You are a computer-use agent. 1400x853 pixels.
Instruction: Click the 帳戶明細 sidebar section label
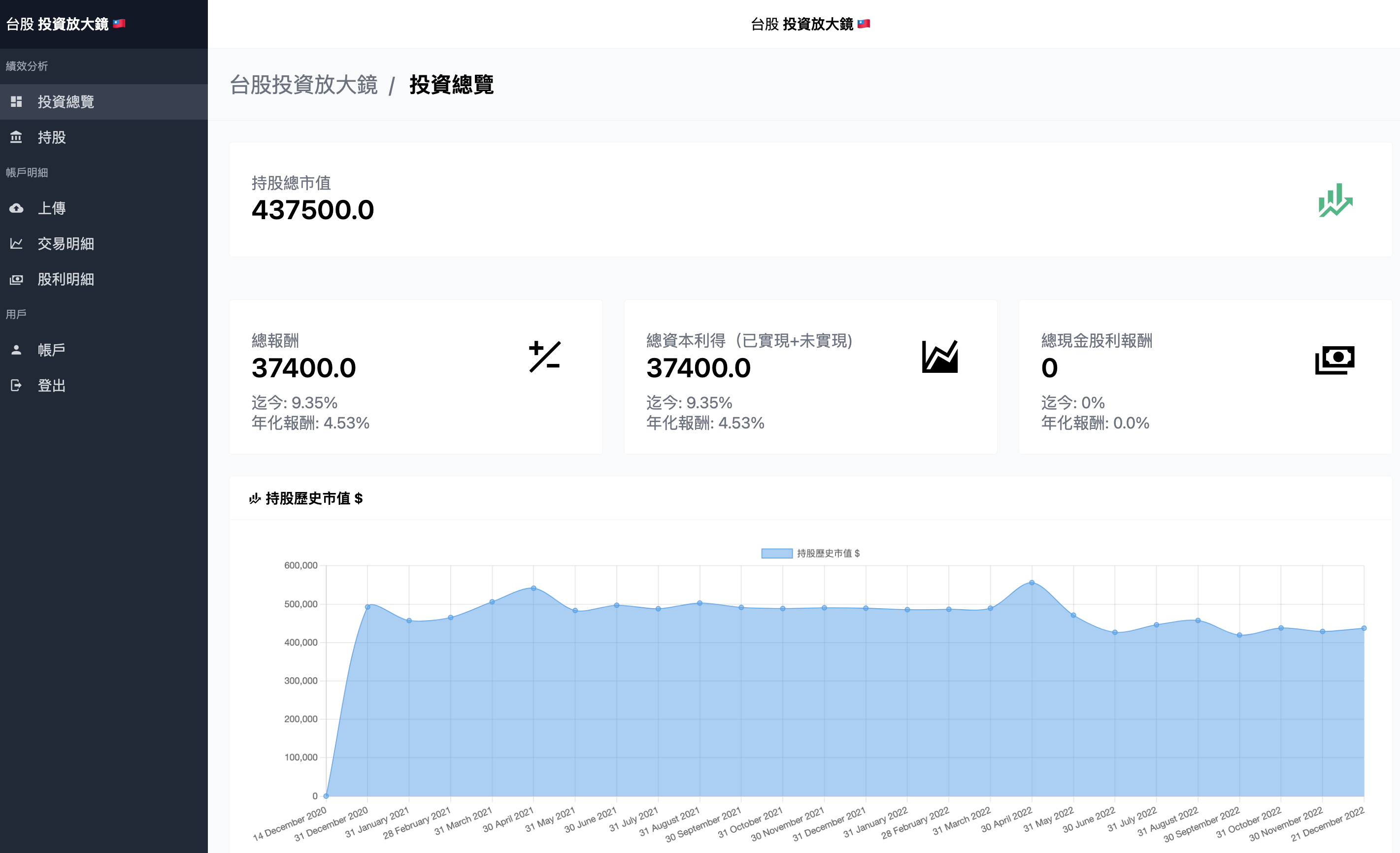tap(27, 172)
